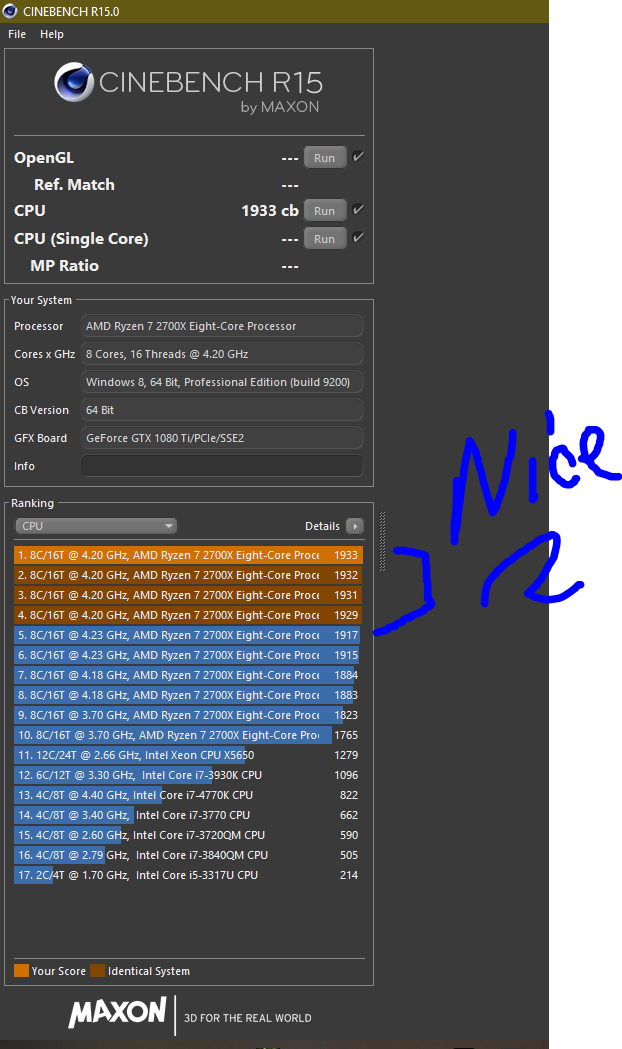Select ranking row 6 scoring 1915
The width and height of the screenshot is (622, 1049).
tap(189, 656)
